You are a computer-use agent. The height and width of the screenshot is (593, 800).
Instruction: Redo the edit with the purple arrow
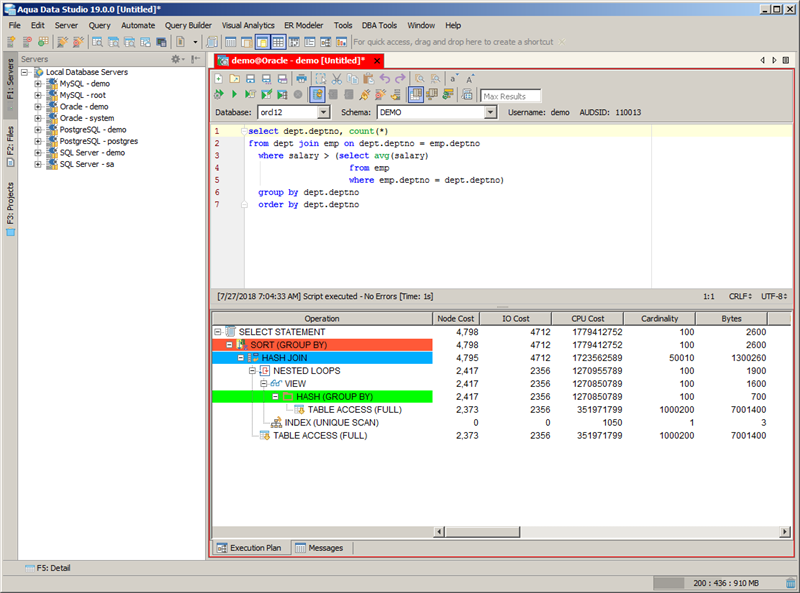click(400, 79)
